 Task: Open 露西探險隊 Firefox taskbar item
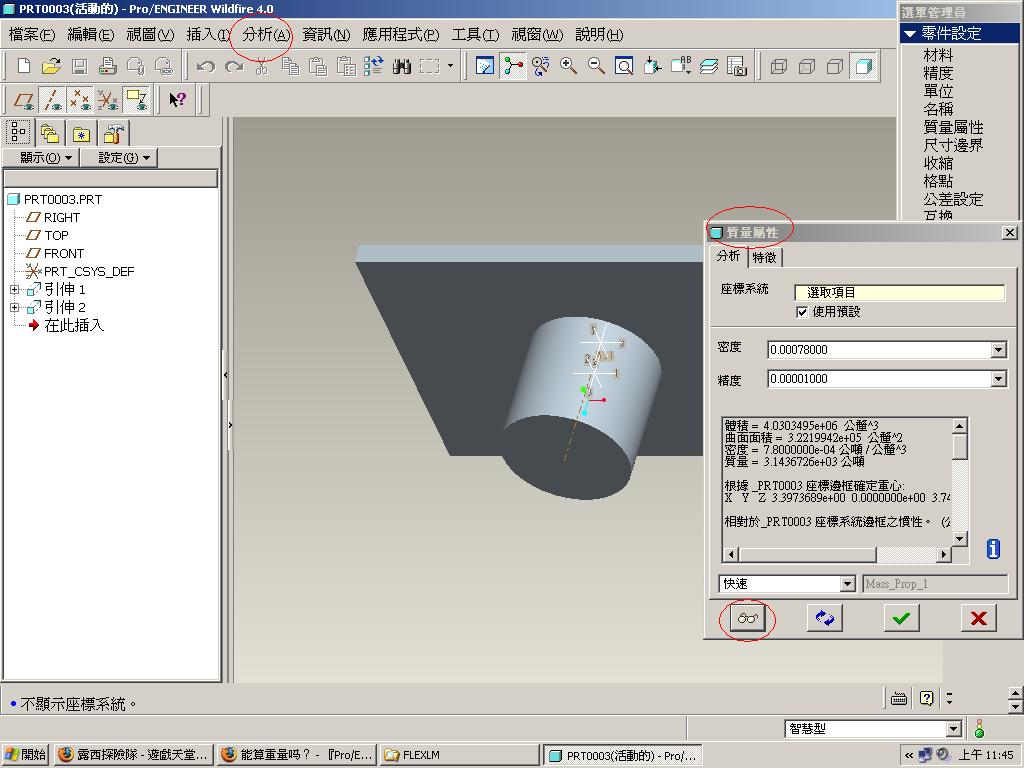[x=134, y=755]
